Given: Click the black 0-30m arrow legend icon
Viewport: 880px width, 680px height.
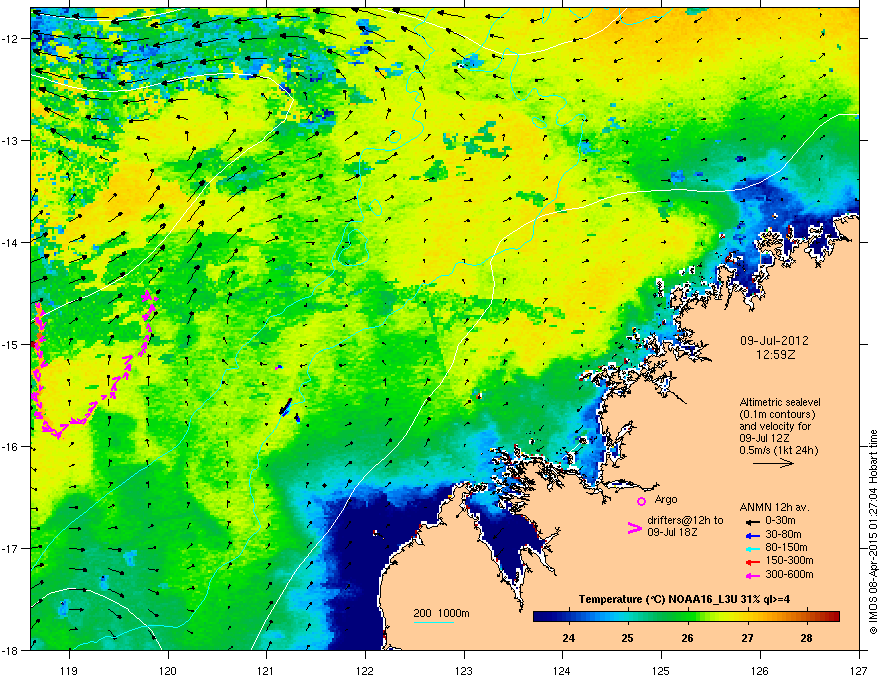Looking at the screenshot, I should [x=752, y=521].
